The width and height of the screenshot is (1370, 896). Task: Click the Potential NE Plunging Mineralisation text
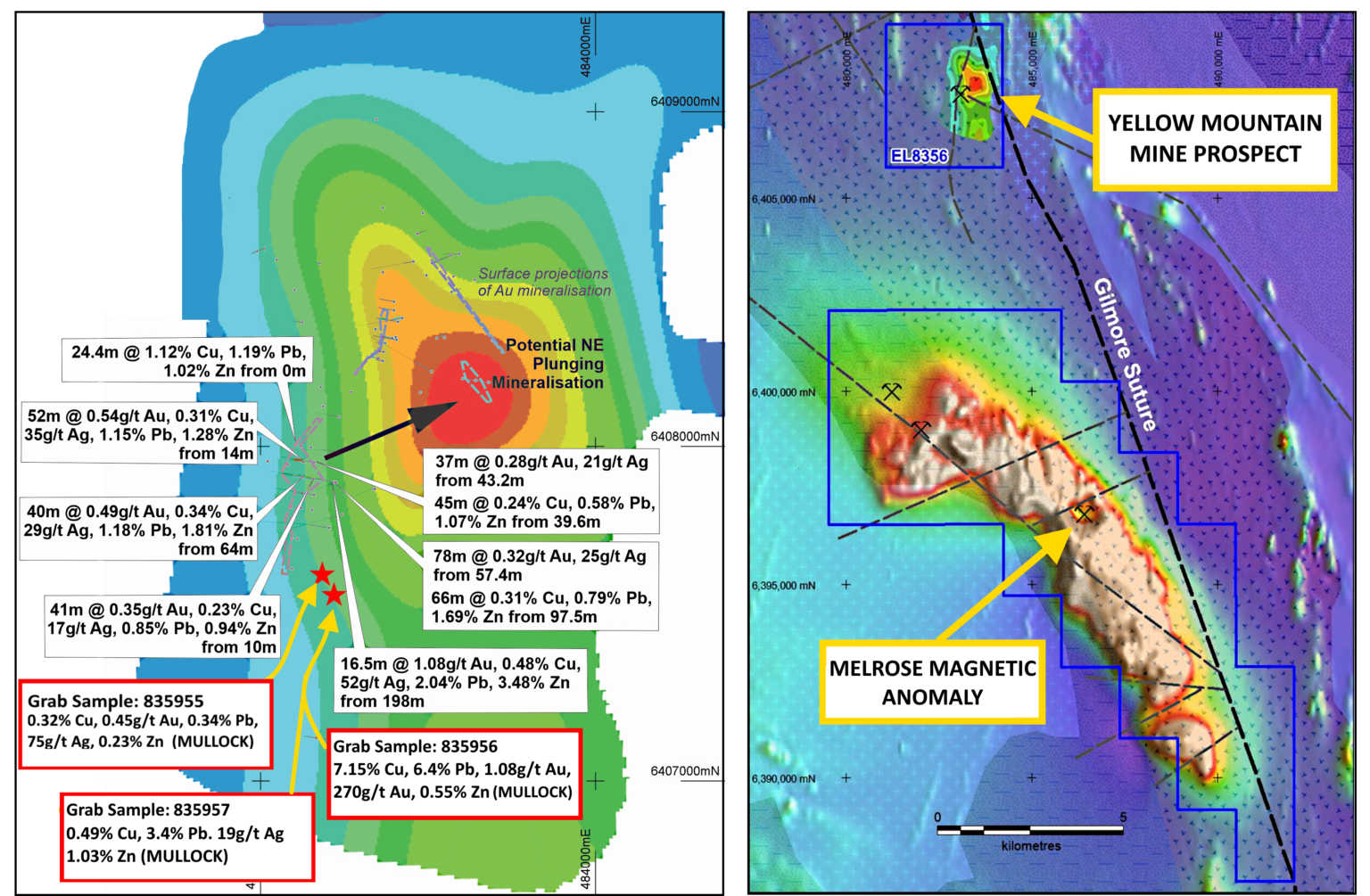(550, 364)
